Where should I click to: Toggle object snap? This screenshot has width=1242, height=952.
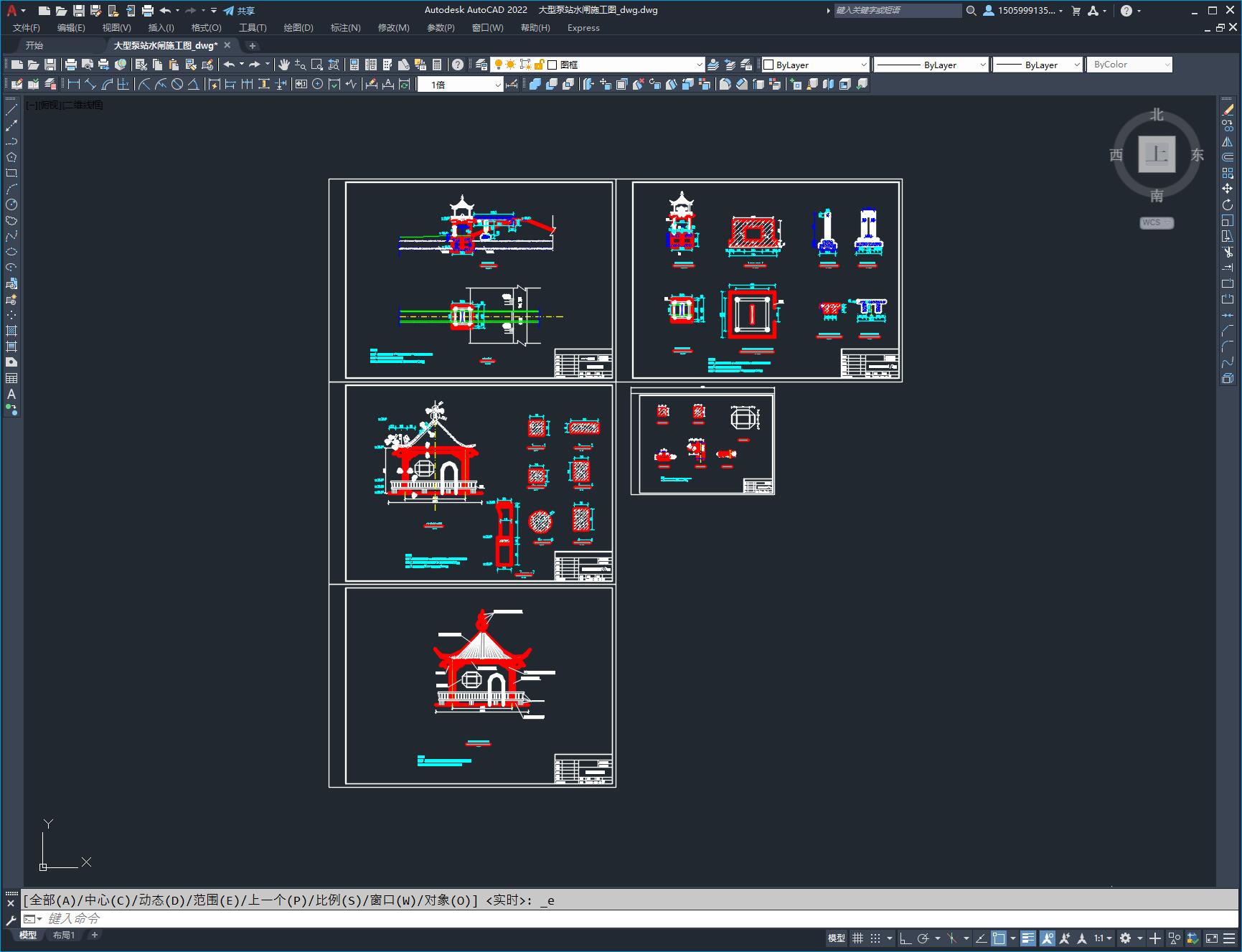(x=999, y=938)
